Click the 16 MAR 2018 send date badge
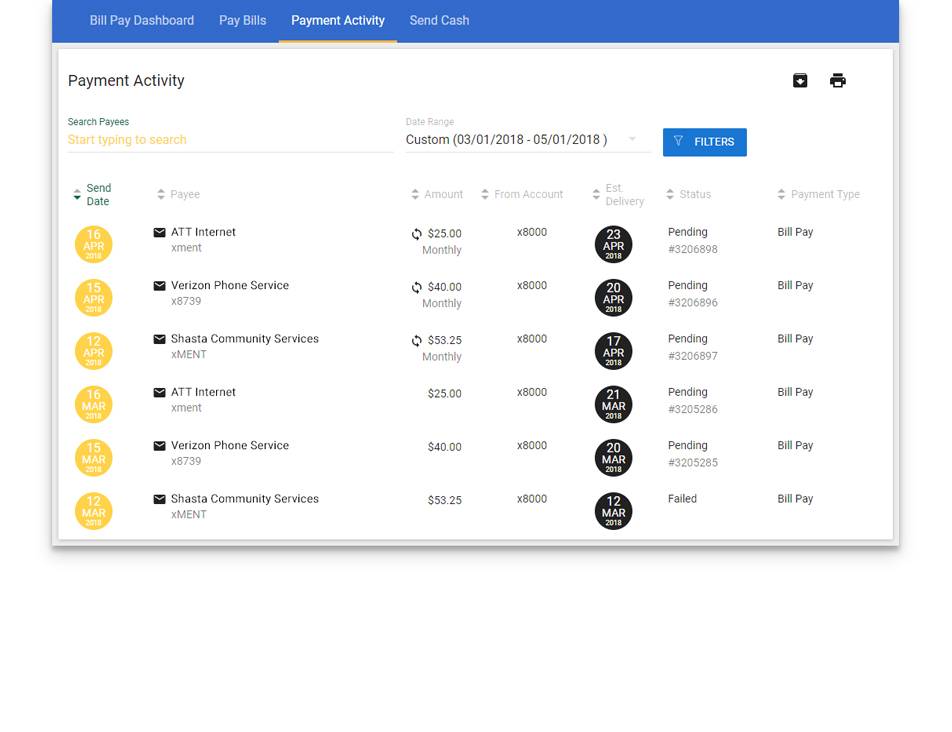 tap(94, 404)
